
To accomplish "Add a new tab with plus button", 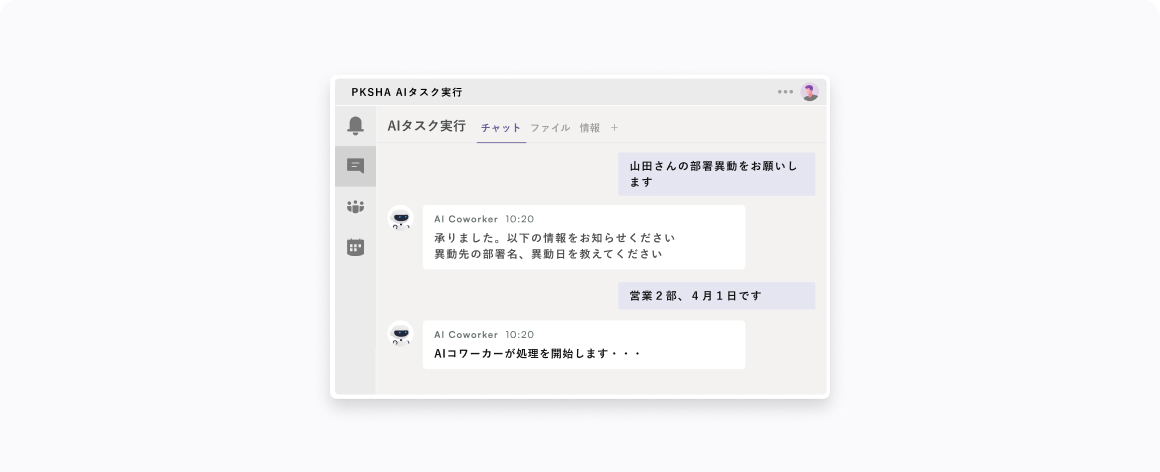I will point(614,128).
